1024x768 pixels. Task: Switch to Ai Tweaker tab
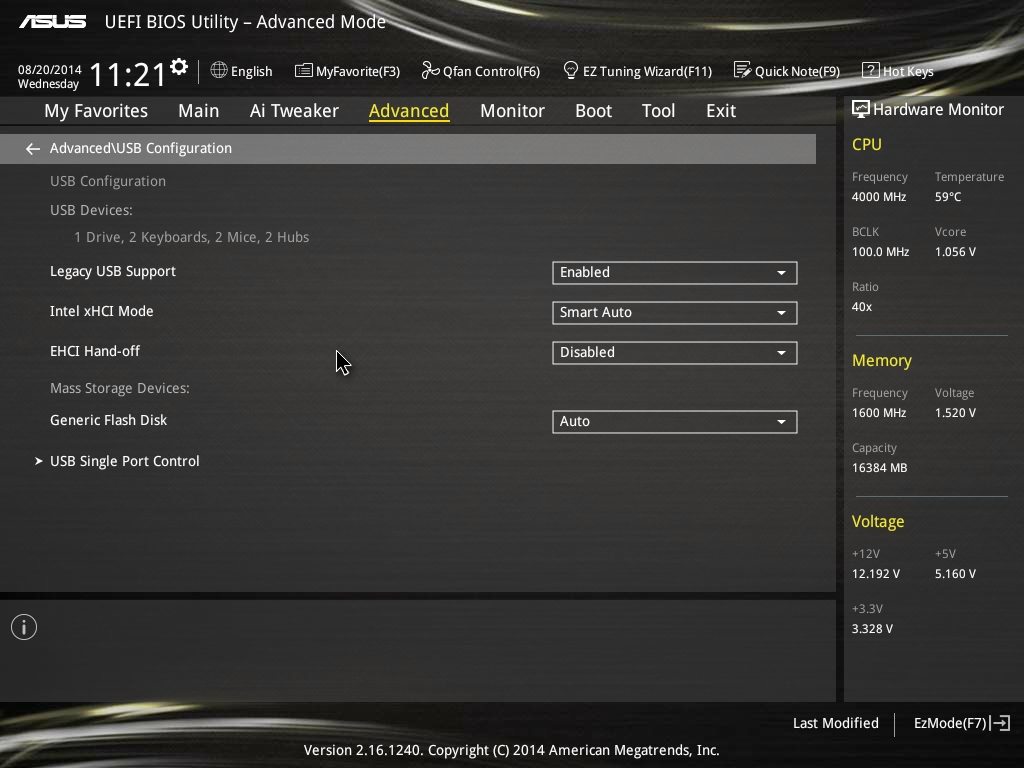(x=294, y=111)
